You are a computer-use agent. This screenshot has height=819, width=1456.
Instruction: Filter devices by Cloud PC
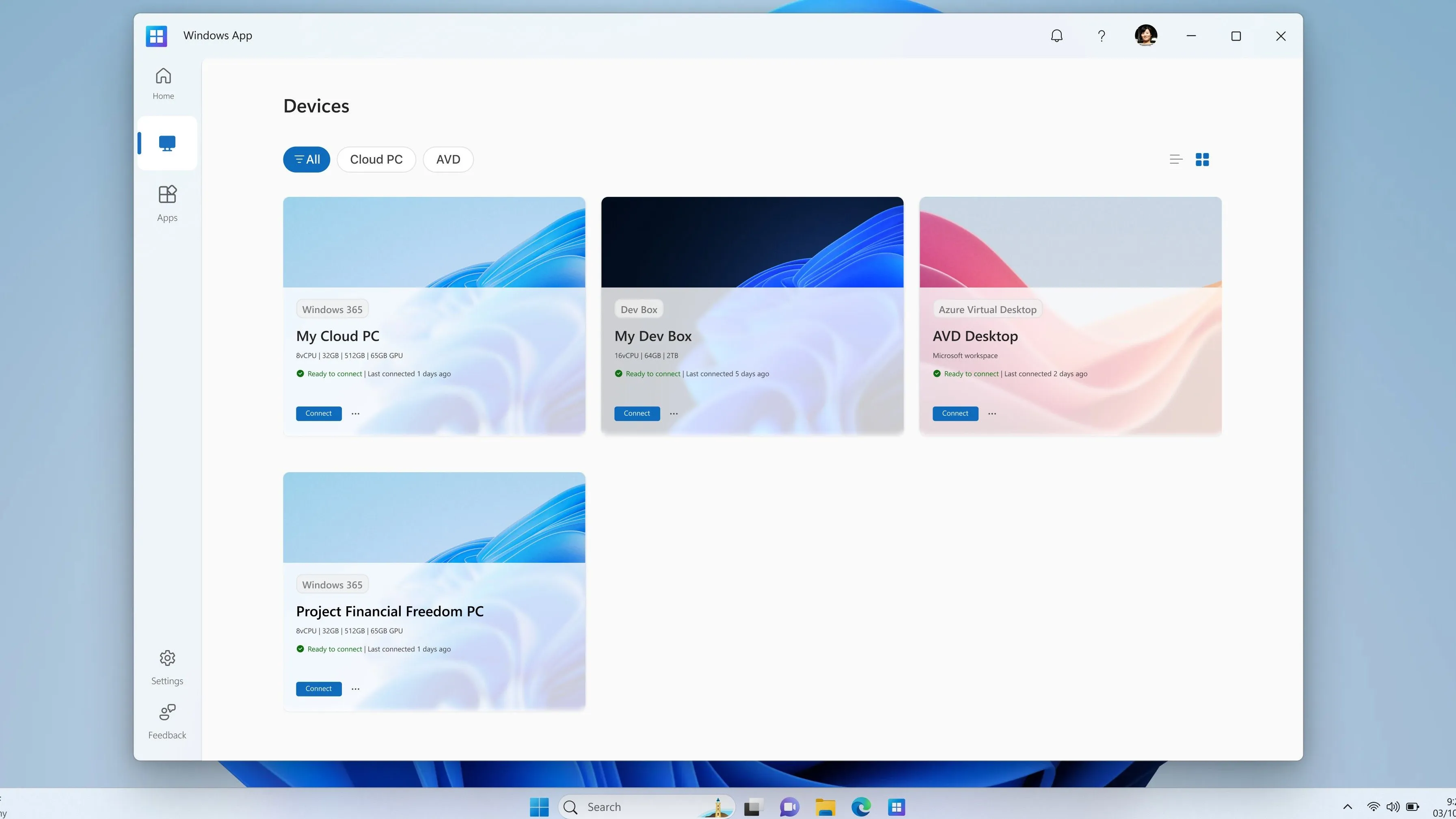click(376, 159)
